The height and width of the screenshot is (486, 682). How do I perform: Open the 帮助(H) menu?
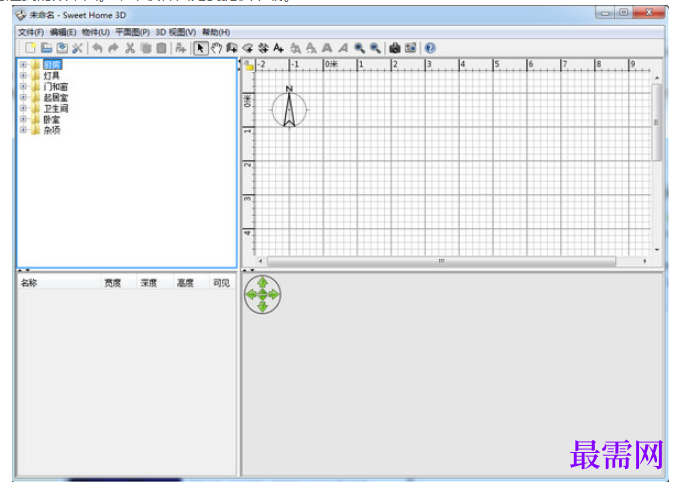click(x=216, y=32)
